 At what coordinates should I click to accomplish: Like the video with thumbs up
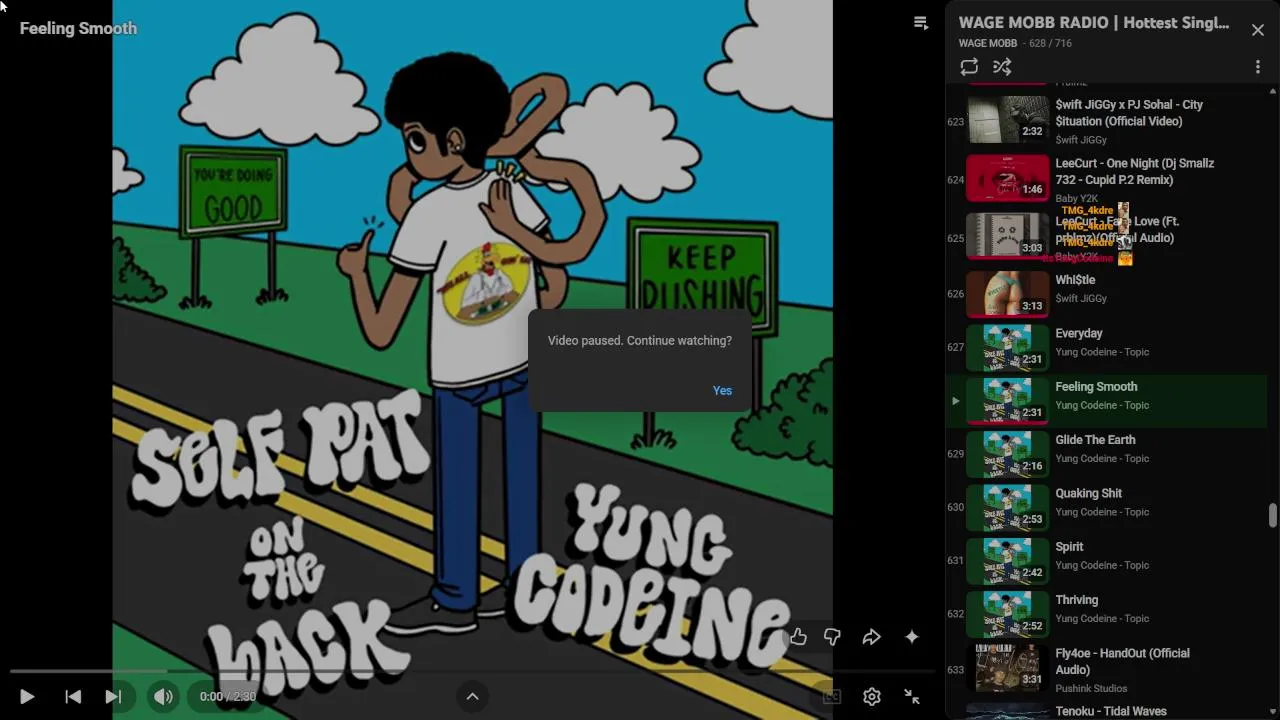(x=798, y=637)
